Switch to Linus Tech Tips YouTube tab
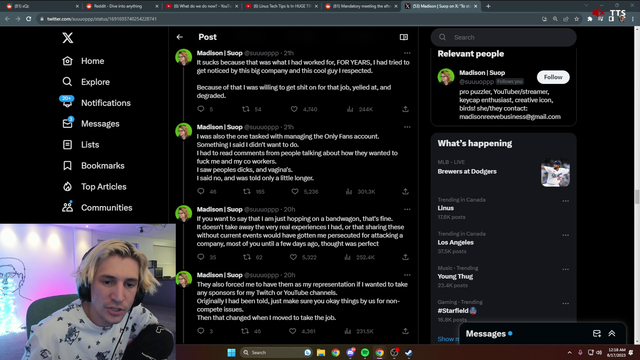Viewport: 640px width, 360px height. (x=280, y=6)
